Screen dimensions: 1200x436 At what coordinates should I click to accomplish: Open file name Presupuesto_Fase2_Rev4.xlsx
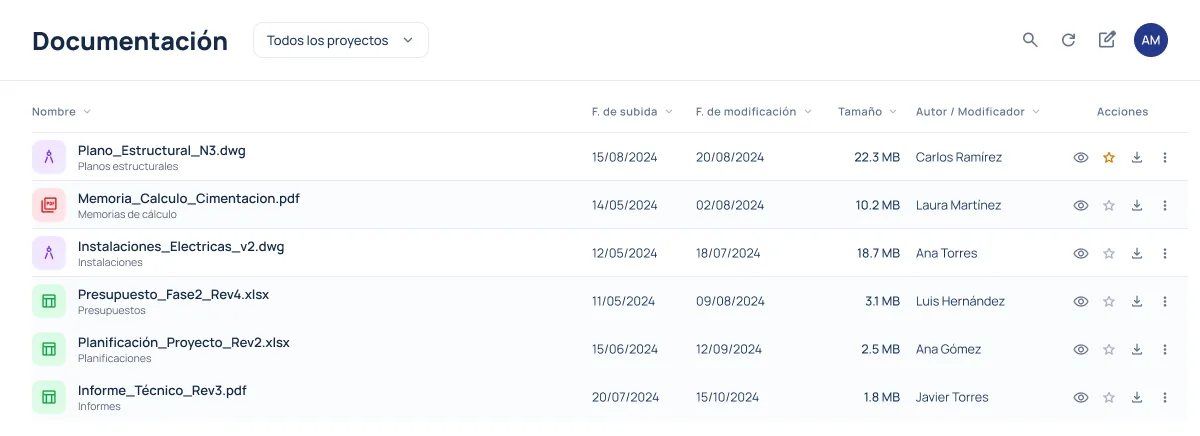(174, 295)
